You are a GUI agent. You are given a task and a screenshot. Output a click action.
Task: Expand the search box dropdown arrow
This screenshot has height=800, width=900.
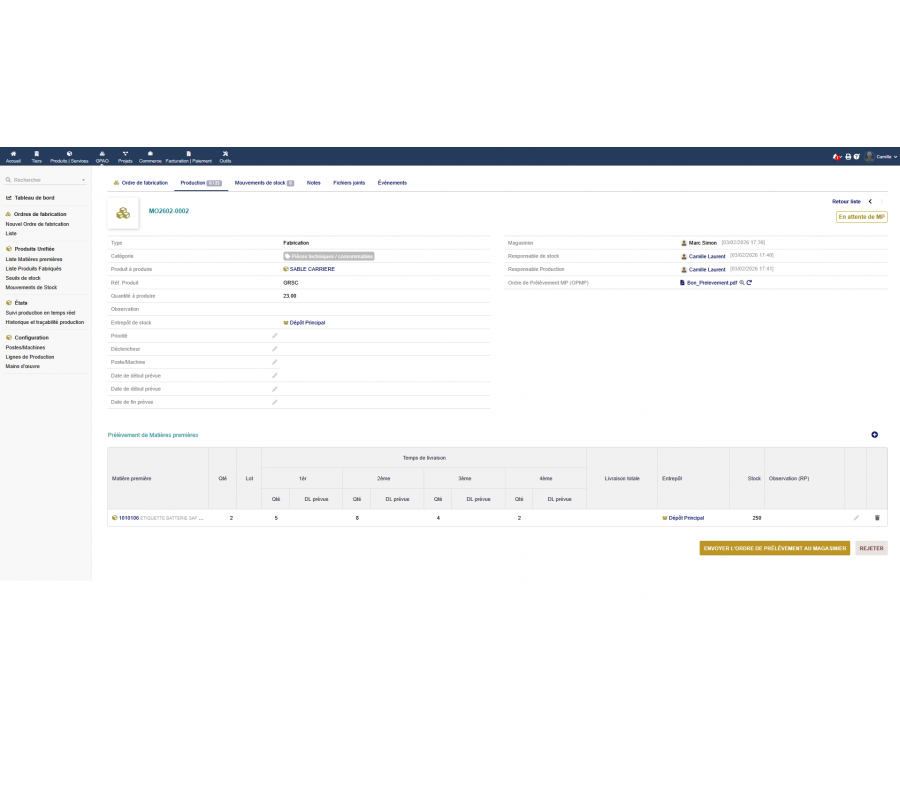pos(84,180)
